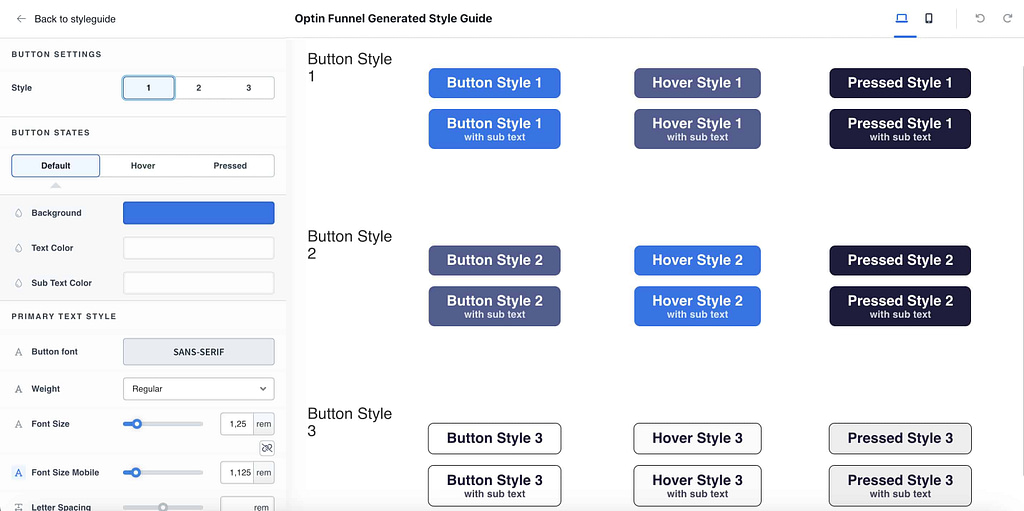Image resolution: width=1024 pixels, height=511 pixels.
Task: Toggle the unlink font sizes icon
Action: click(x=266, y=448)
